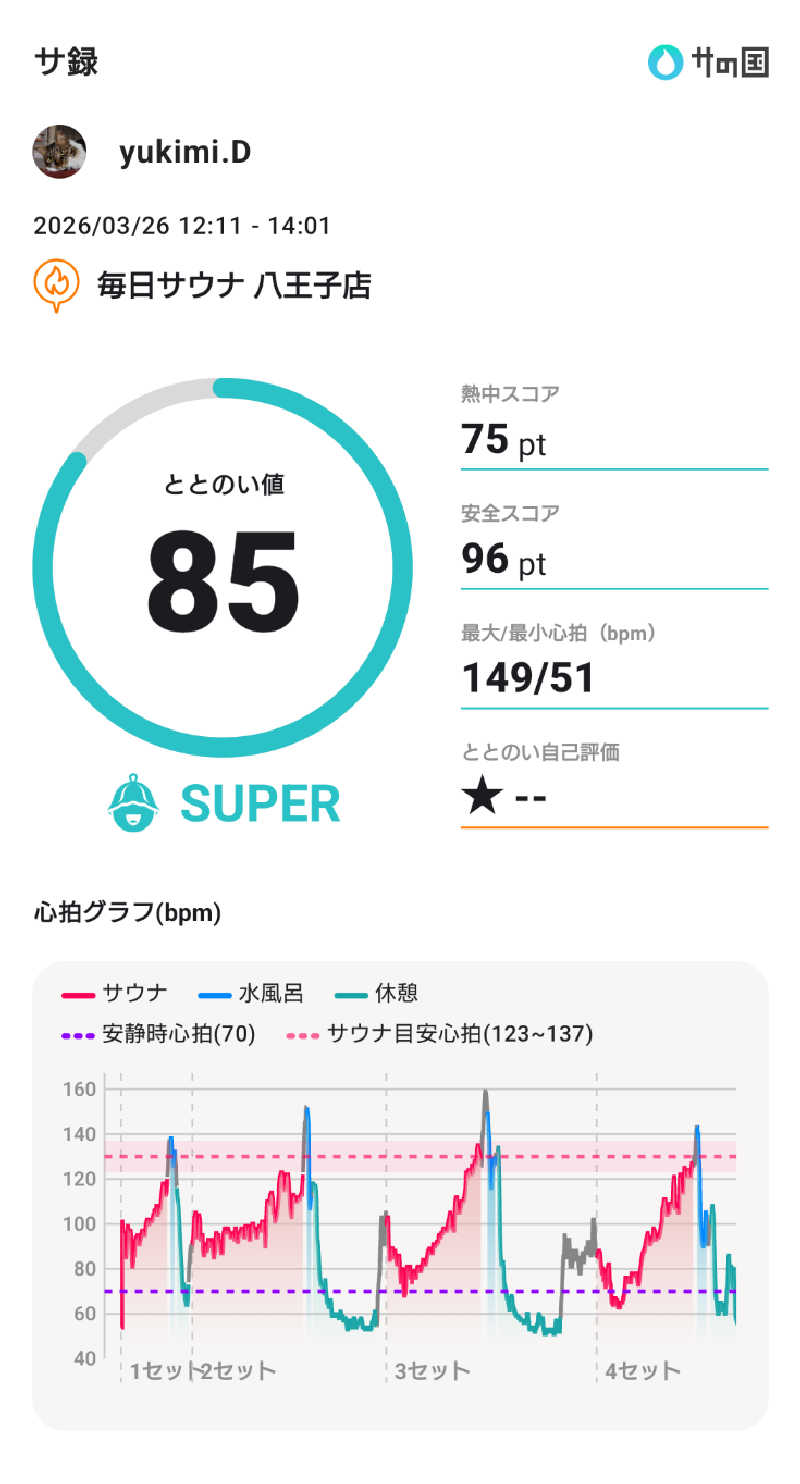Select the 3セット marker on the graph
Screen dimensions: 800x1484
coord(432,1370)
